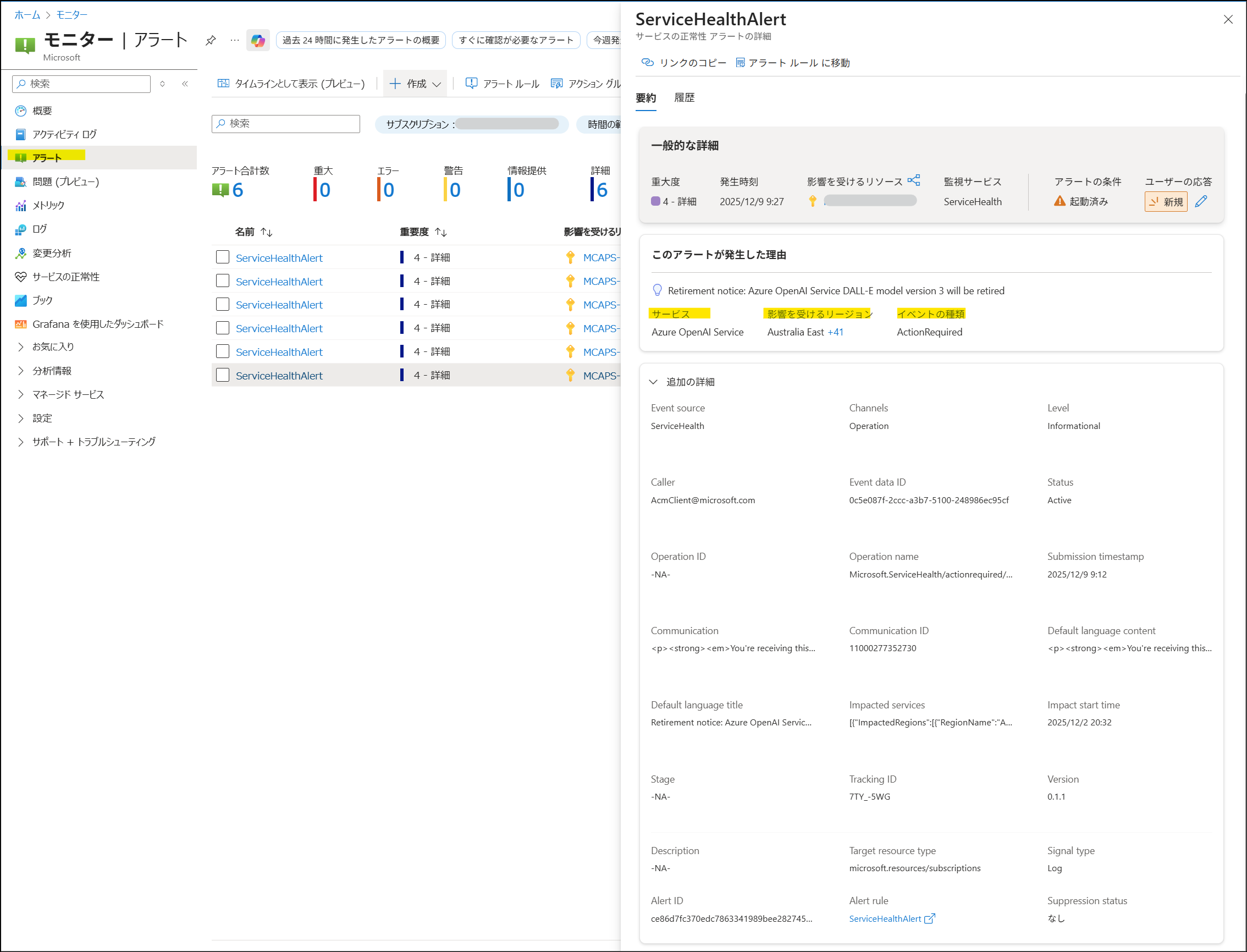
Task: Filter by 詳細 severity count 6
Action: [x=599, y=184]
